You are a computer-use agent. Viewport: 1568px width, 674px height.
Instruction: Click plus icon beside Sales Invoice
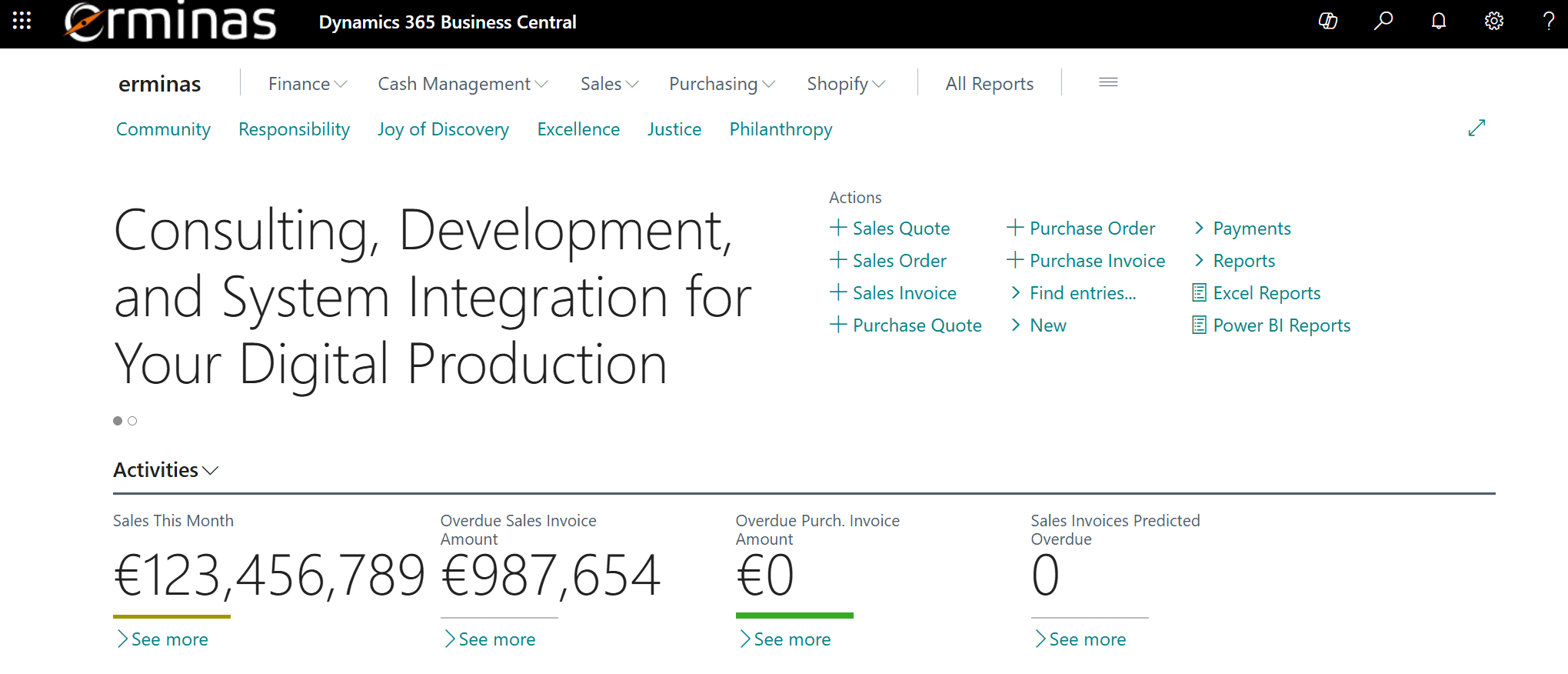click(838, 292)
